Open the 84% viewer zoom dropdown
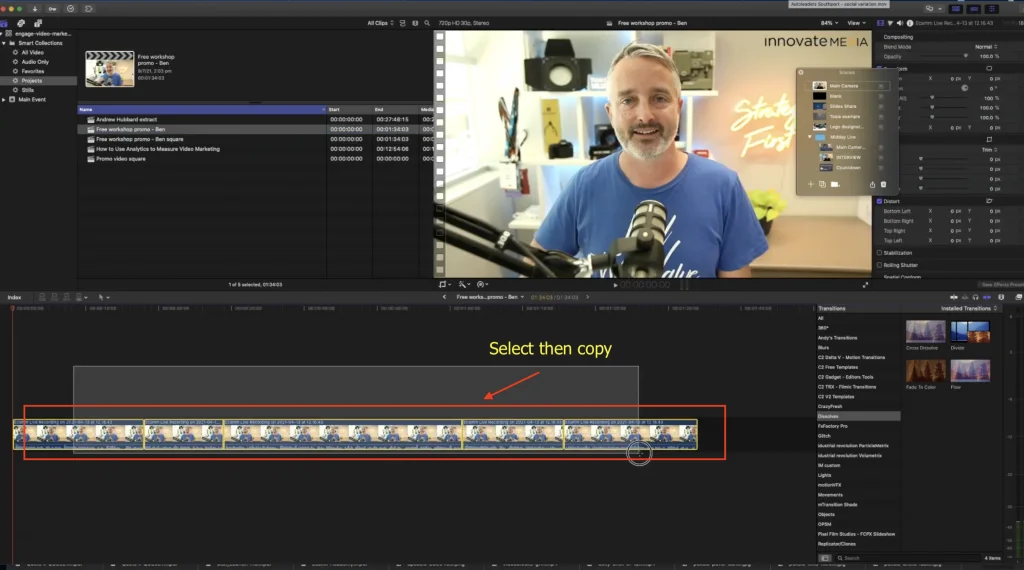 pos(829,23)
